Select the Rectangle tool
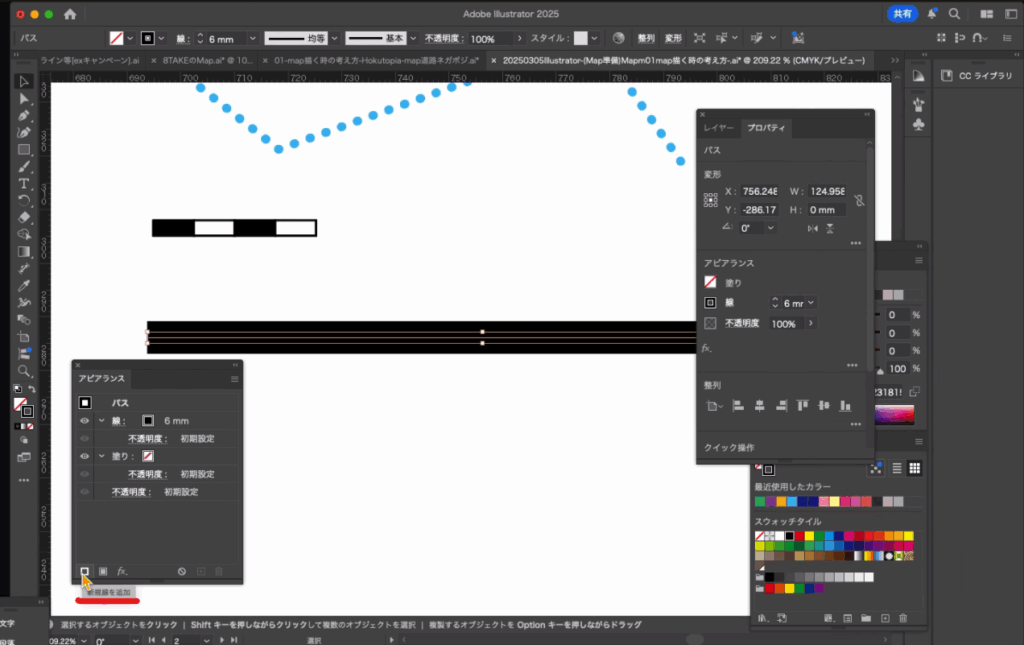This screenshot has width=1024, height=645. click(x=24, y=150)
